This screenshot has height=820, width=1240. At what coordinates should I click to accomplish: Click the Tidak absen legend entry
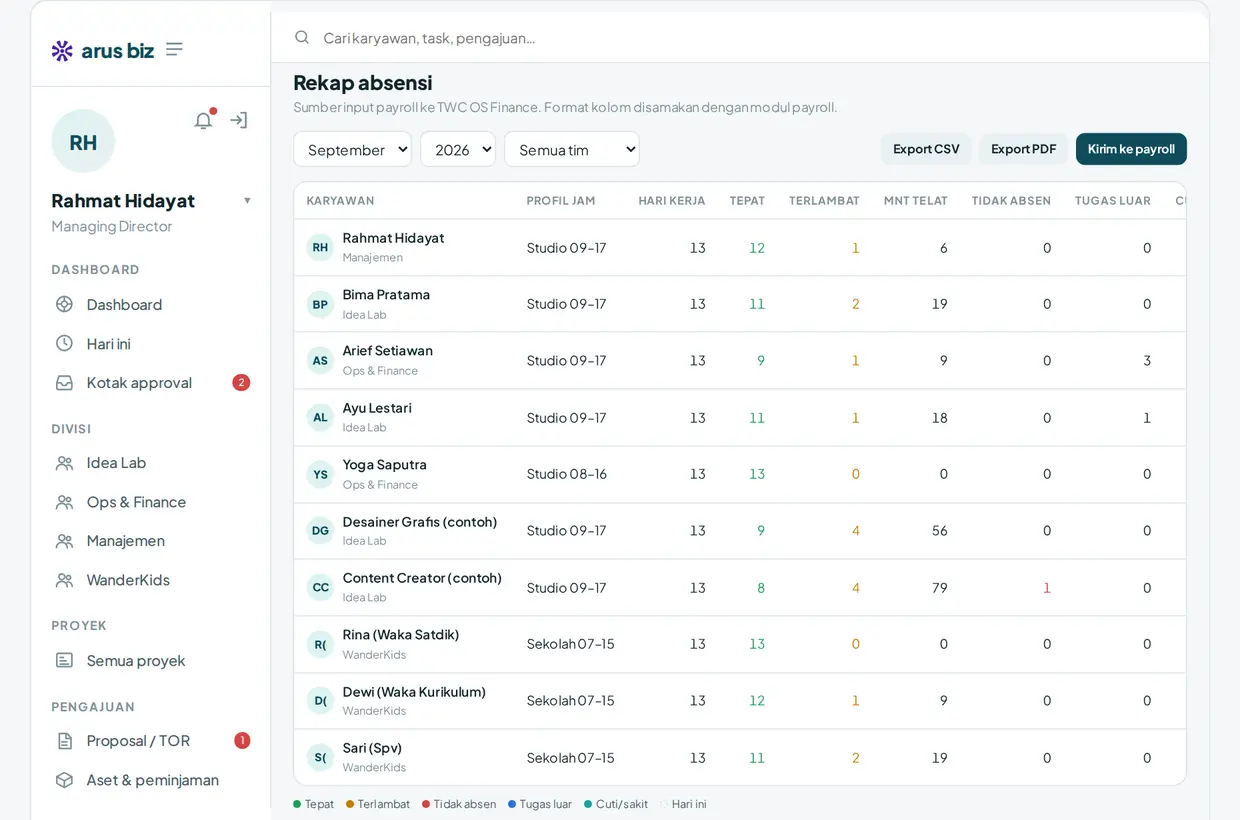[459, 804]
